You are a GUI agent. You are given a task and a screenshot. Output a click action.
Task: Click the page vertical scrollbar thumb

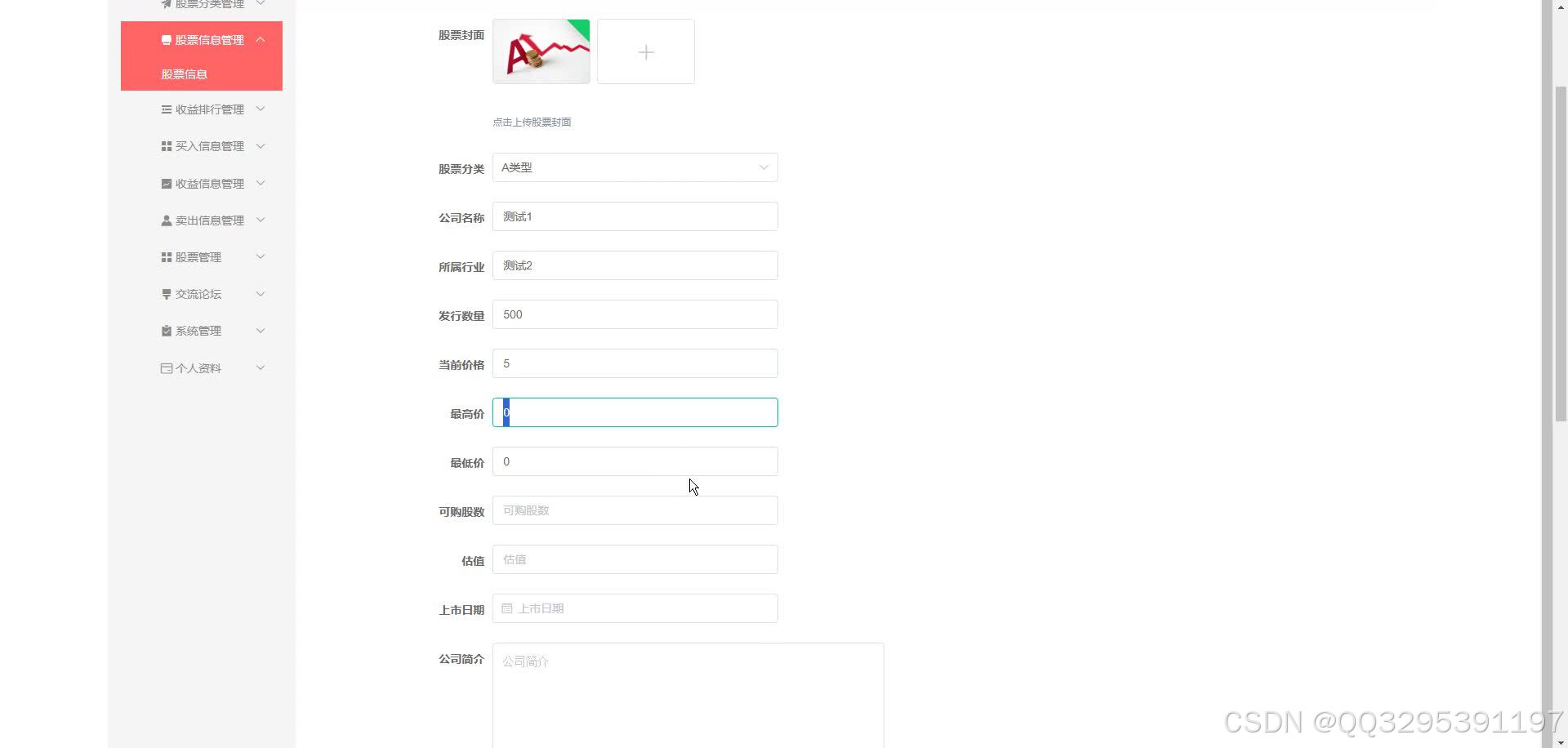[x=1560, y=253]
